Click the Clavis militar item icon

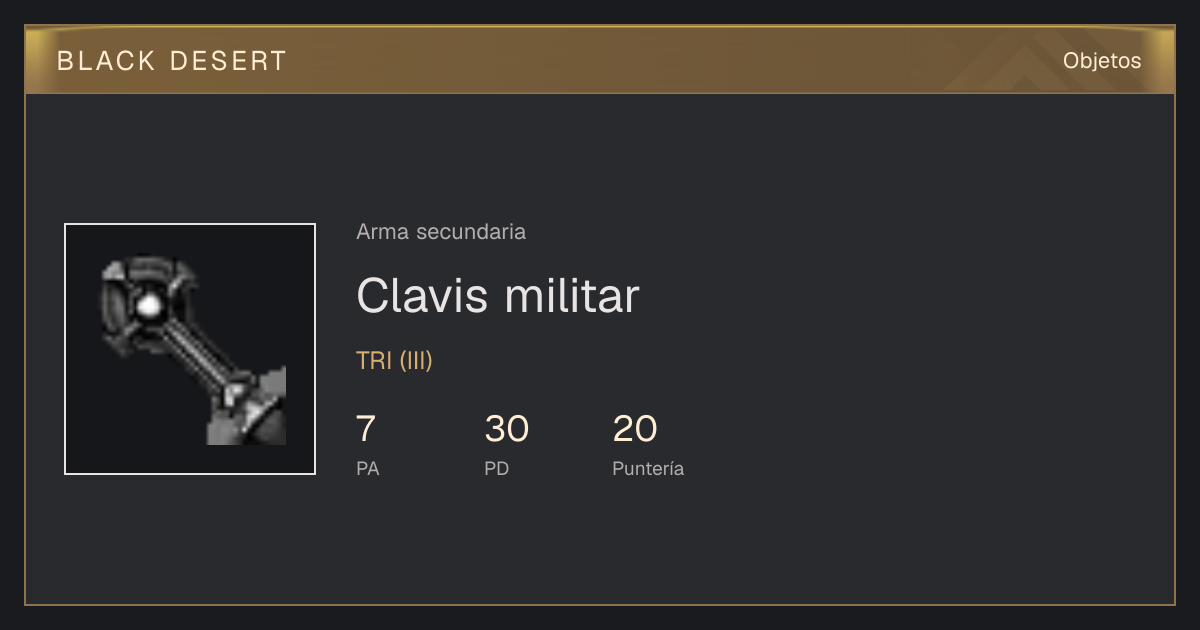pos(190,349)
